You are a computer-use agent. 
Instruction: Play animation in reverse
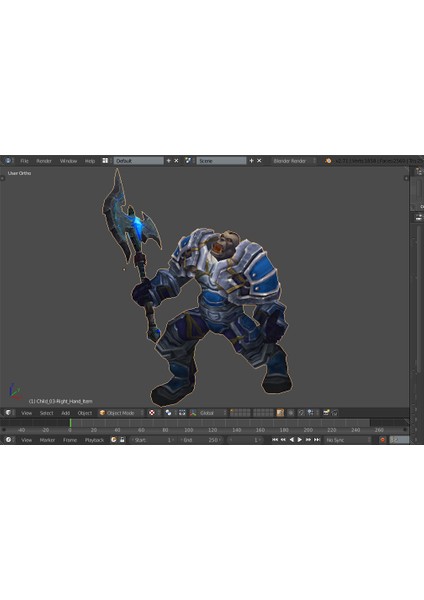coord(292,440)
